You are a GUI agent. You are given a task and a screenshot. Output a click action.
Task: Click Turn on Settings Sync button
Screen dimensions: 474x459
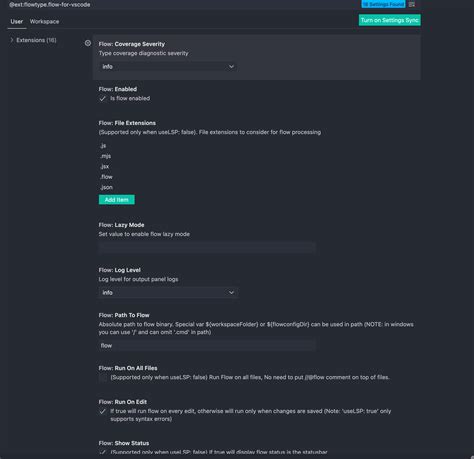[390, 20]
